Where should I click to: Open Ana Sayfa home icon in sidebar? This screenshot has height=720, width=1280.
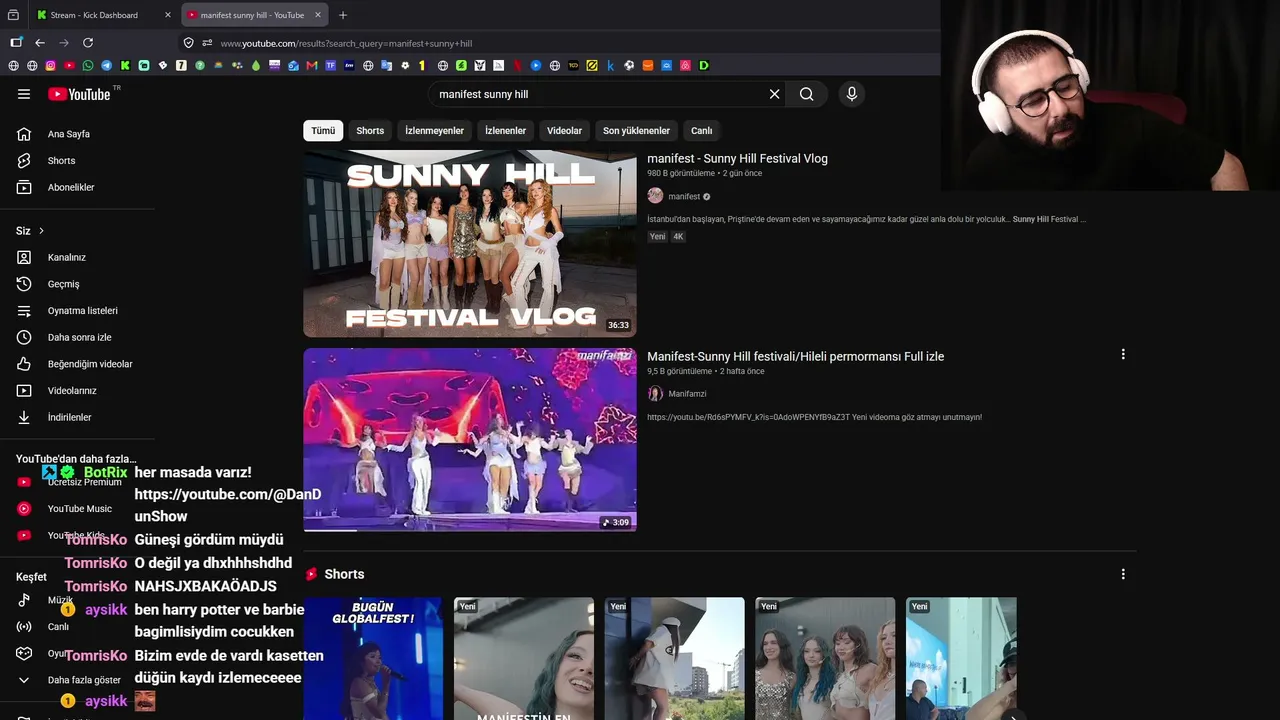[24, 134]
